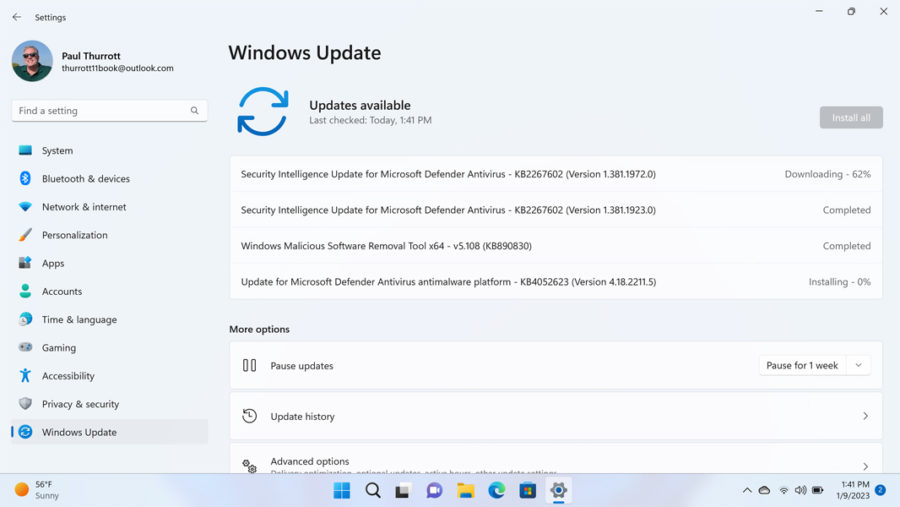The height and width of the screenshot is (507, 900).
Task: Open the weather widget showing 56°F Sunny
Action: pyautogui.click(x=37, y=490)
